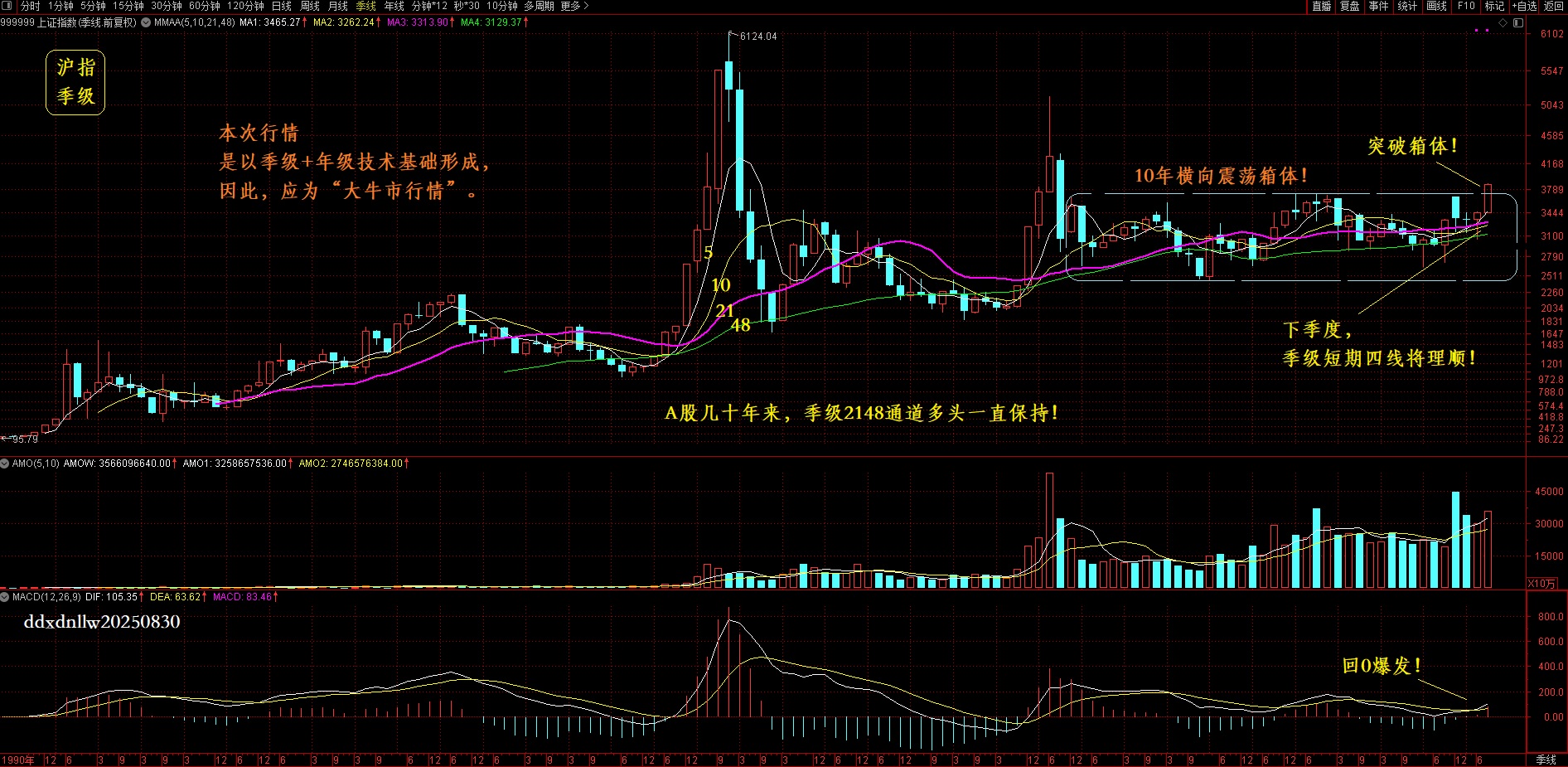Select the 画线 line drawing tool

pyautogui.click(x=1436, y=7)
